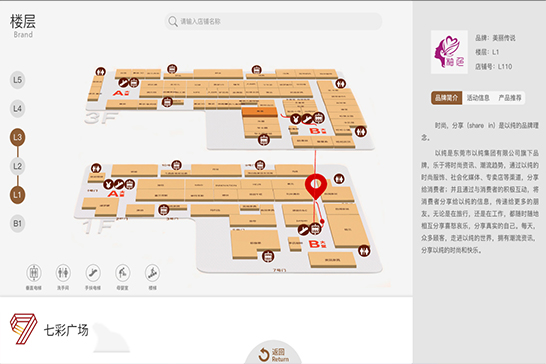Filter map by 垂直电梯 elevator legend icon

(34, 273)
